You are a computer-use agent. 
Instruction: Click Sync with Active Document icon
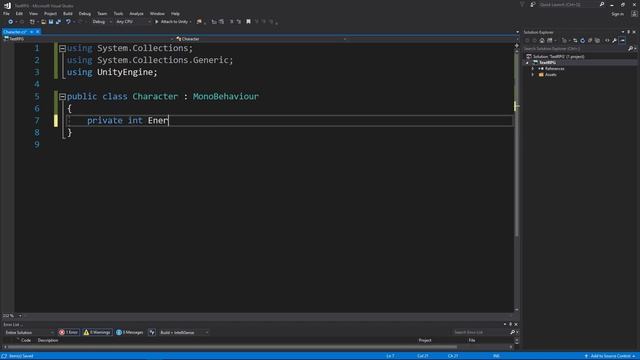point(575,40)
